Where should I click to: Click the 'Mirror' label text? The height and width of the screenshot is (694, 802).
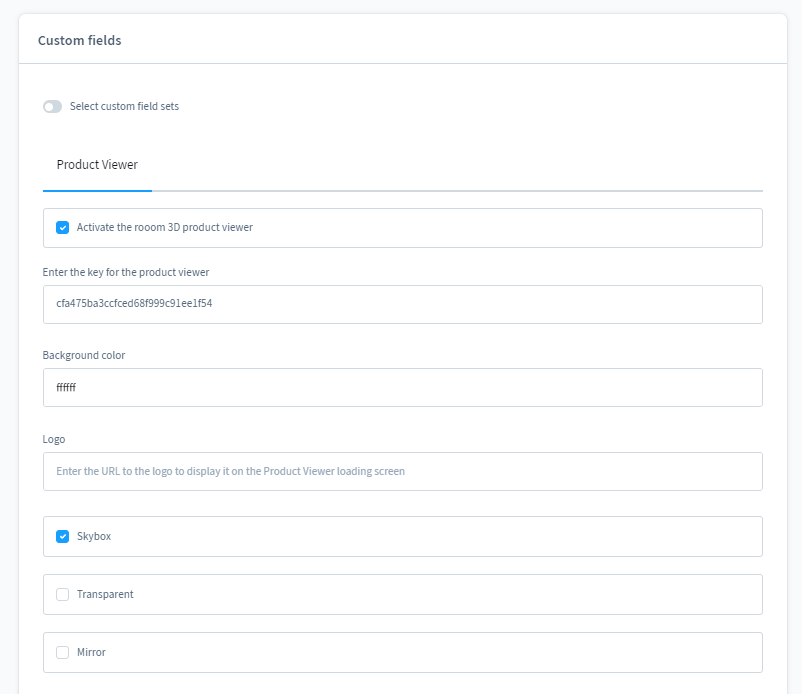pyautogui.click(x=91, y=652)
